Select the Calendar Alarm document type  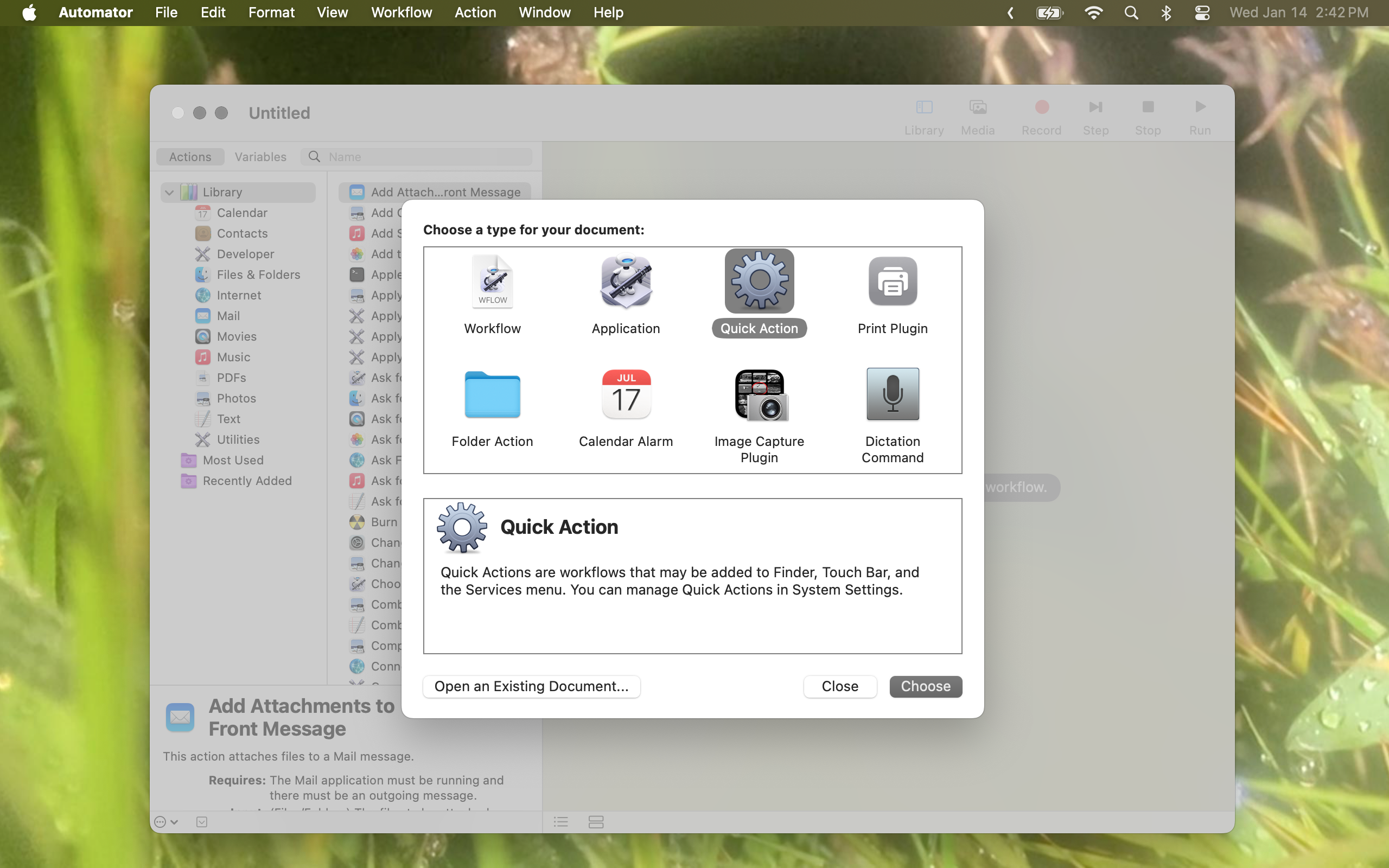(625, 394)
